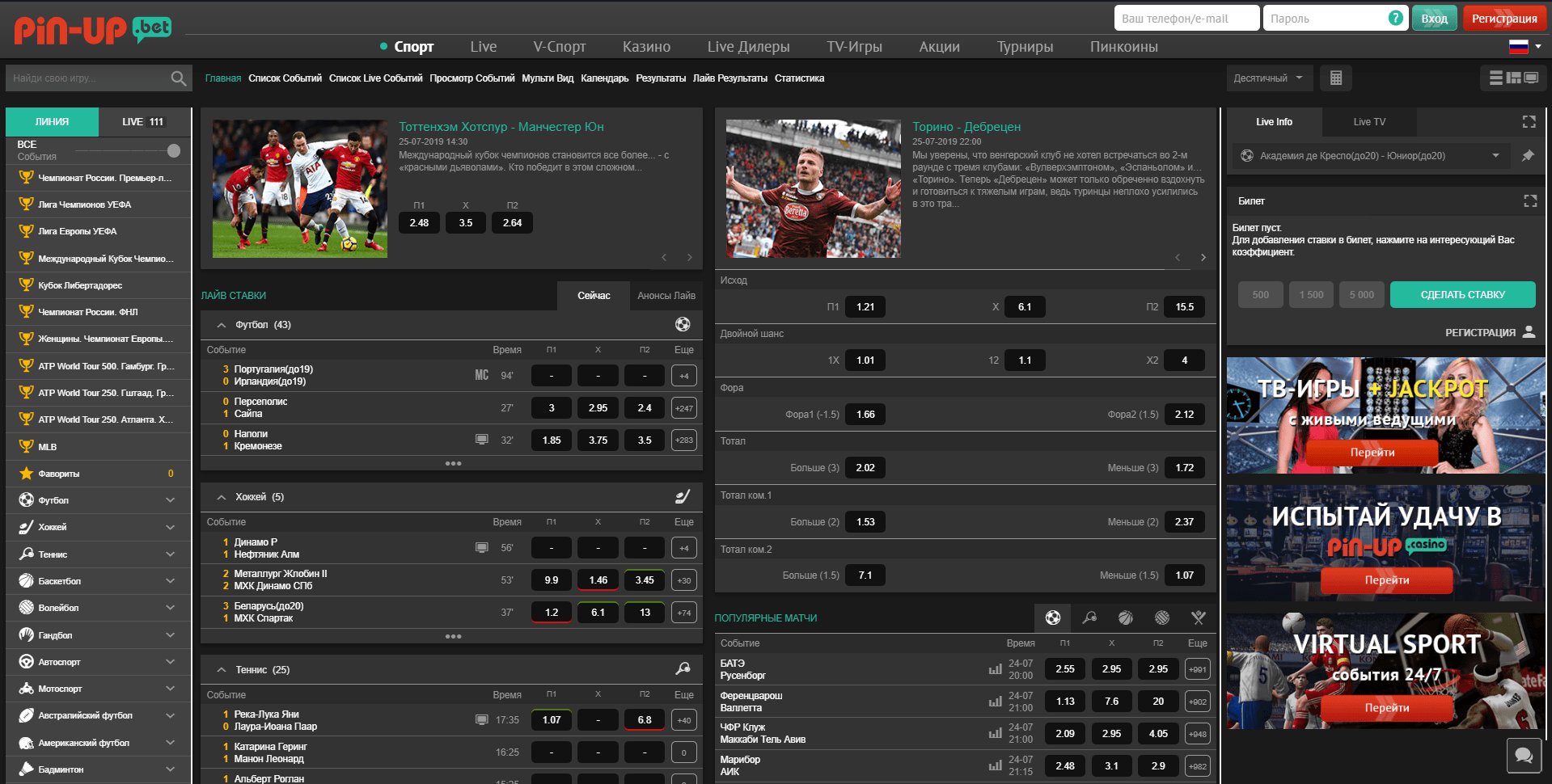Select basketball filter in popular matches

tap(1126, 618)
